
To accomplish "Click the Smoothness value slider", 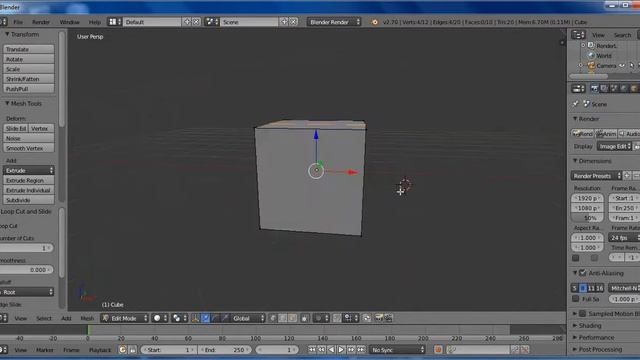I will (26, 270).
